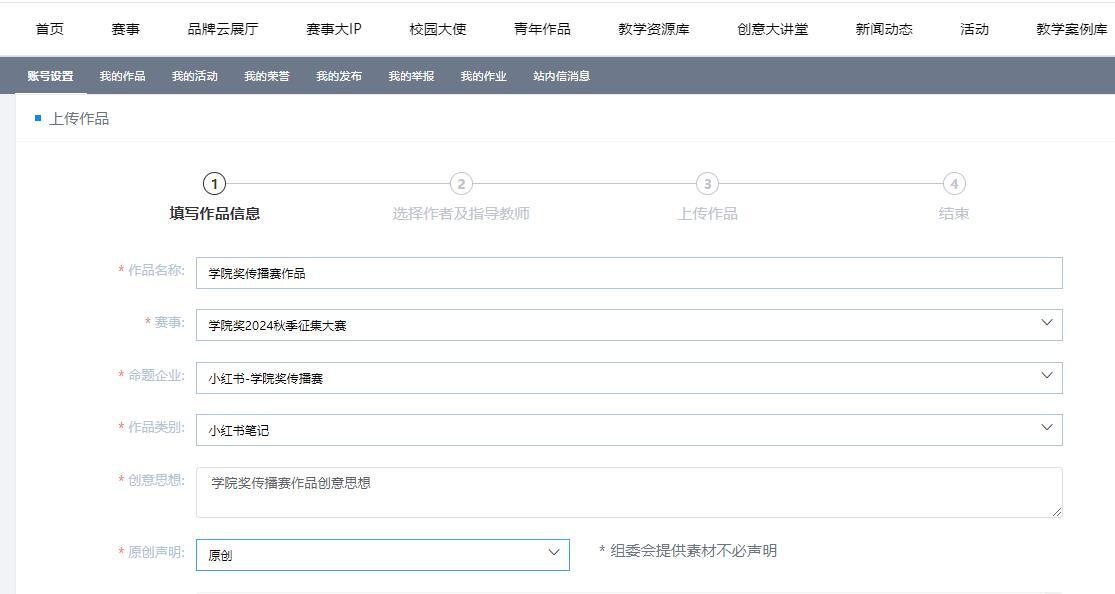1115x594 pixels.
Task: Open the 命题企业 dropdown
Action: (629, 378)
